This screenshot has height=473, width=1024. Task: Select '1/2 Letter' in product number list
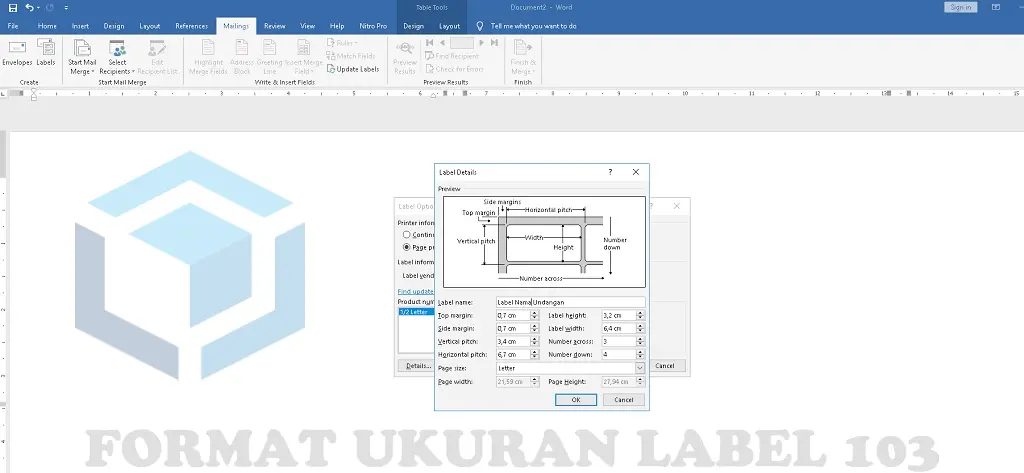click(x=416, y=312)
